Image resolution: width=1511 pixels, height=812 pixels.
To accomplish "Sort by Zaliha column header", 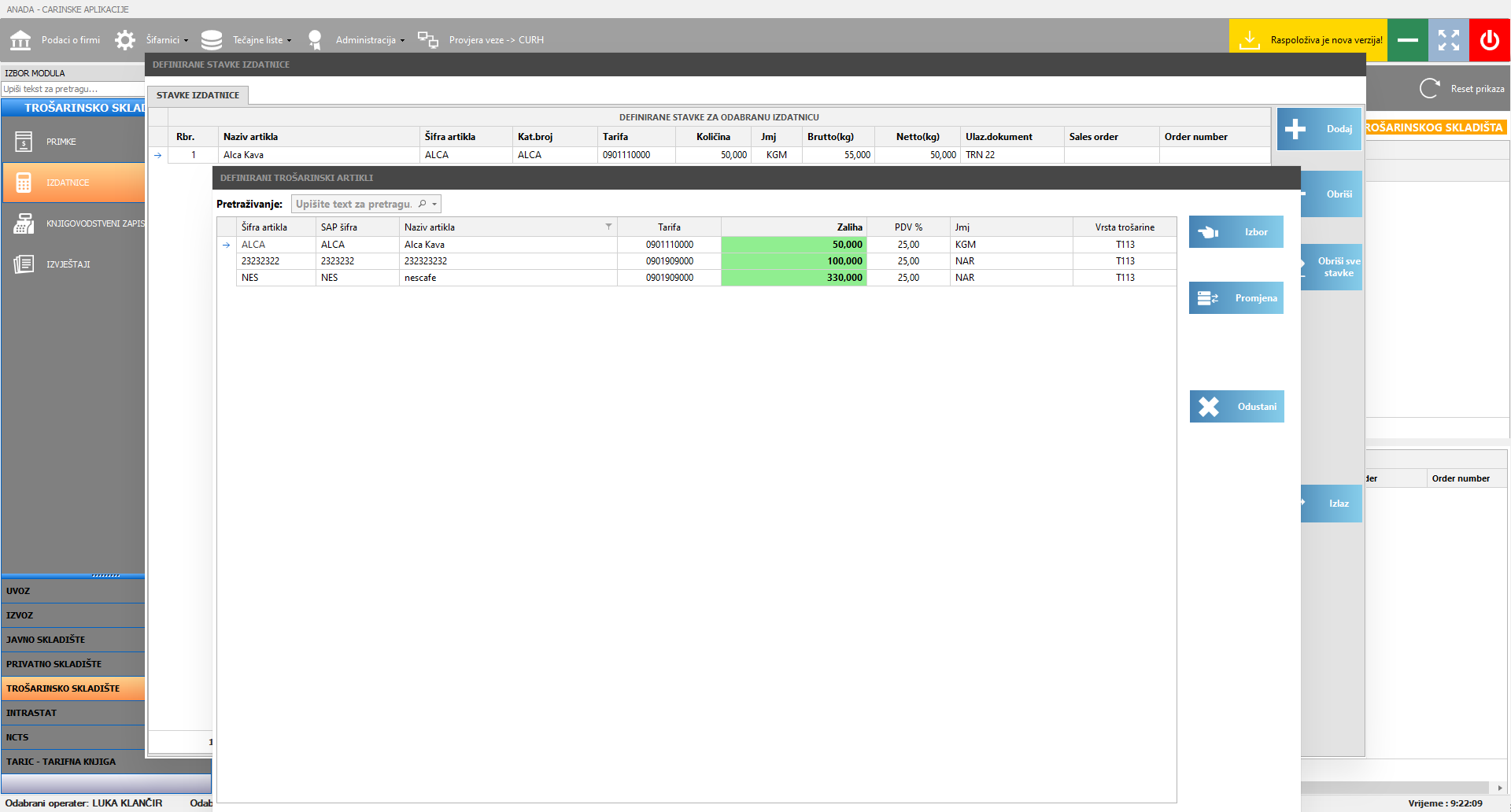I will pos(794,227).
